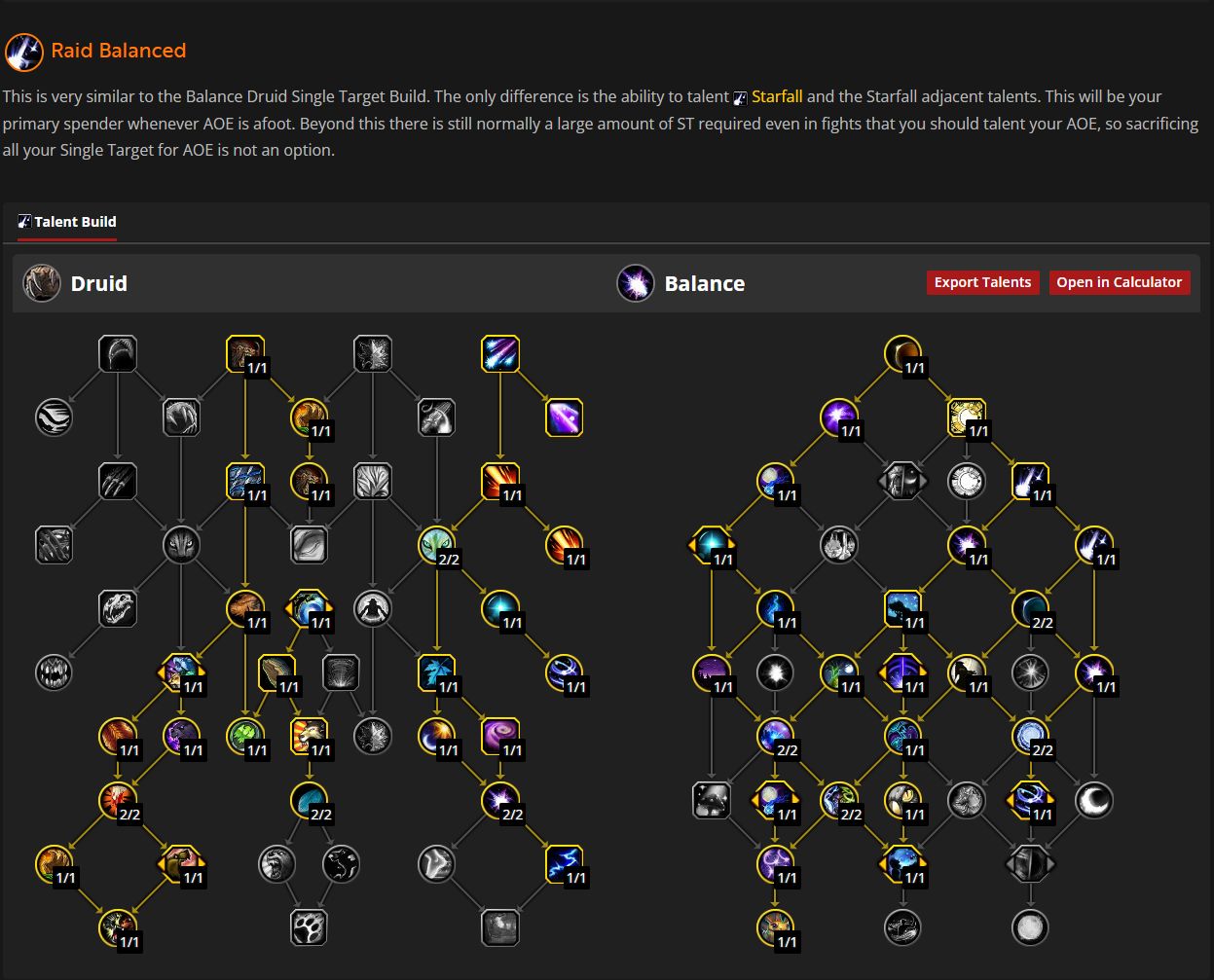Click the gray skull talent node
This screenshot has width=1214, height=980.
pos(118,608)
